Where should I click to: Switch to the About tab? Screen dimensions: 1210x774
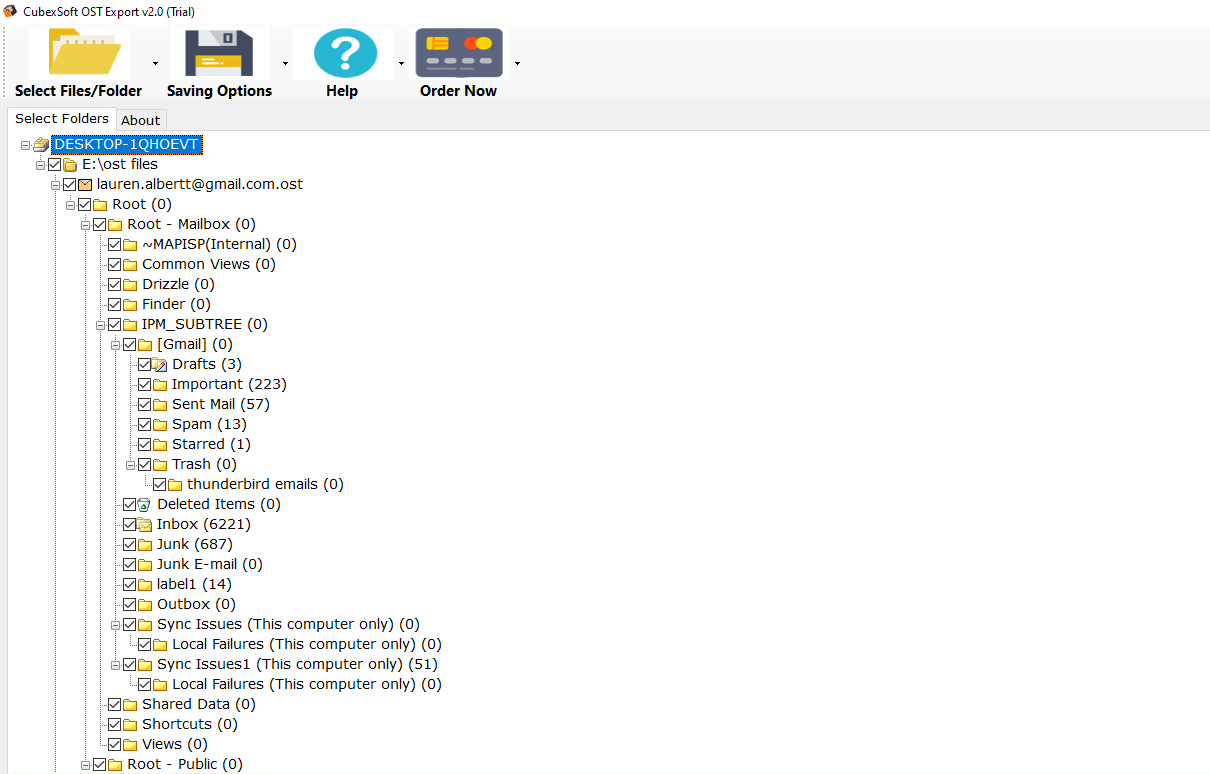click(140, 120)
